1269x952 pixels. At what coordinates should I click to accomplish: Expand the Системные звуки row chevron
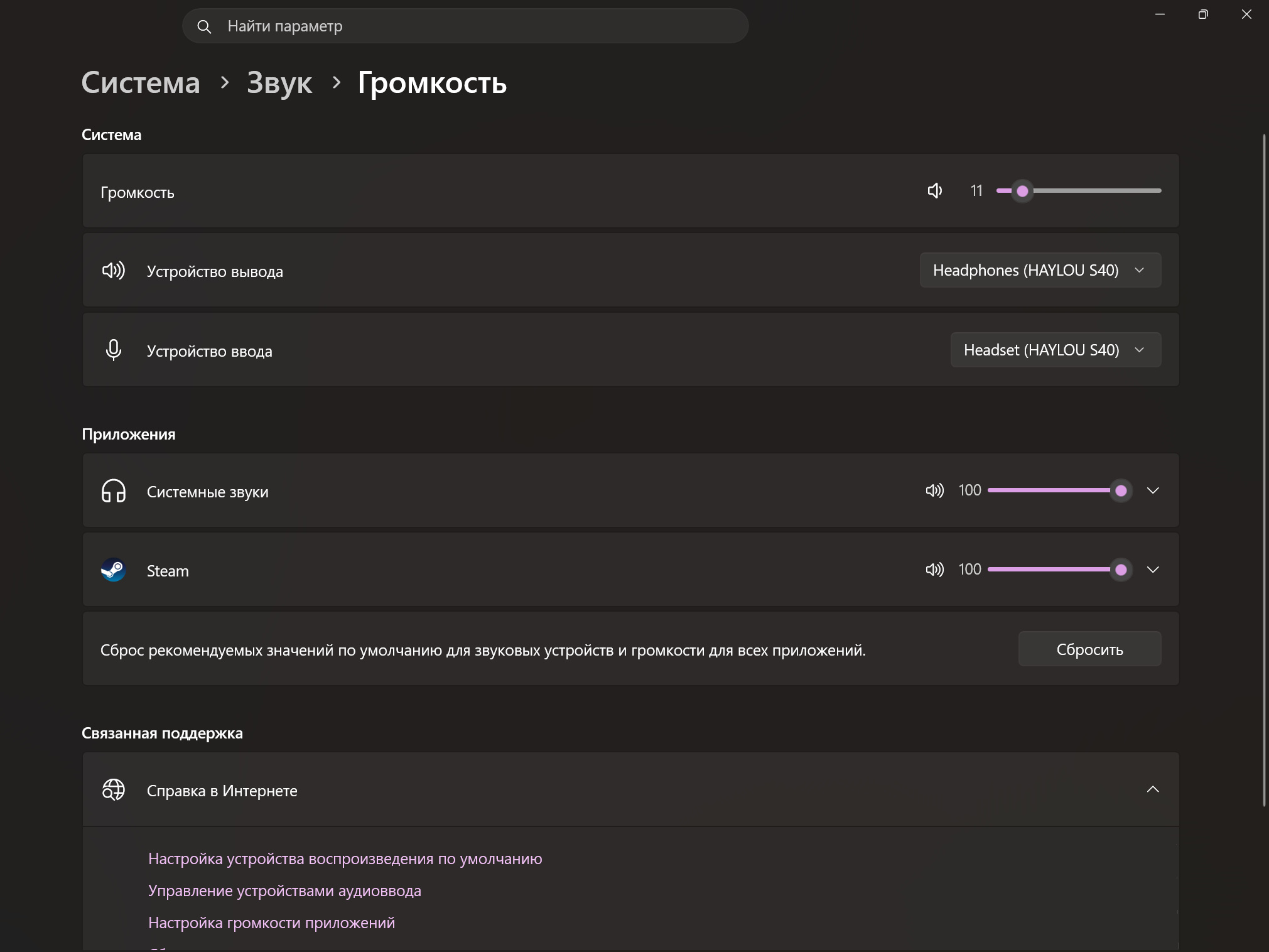click(x=1153, y=490)
